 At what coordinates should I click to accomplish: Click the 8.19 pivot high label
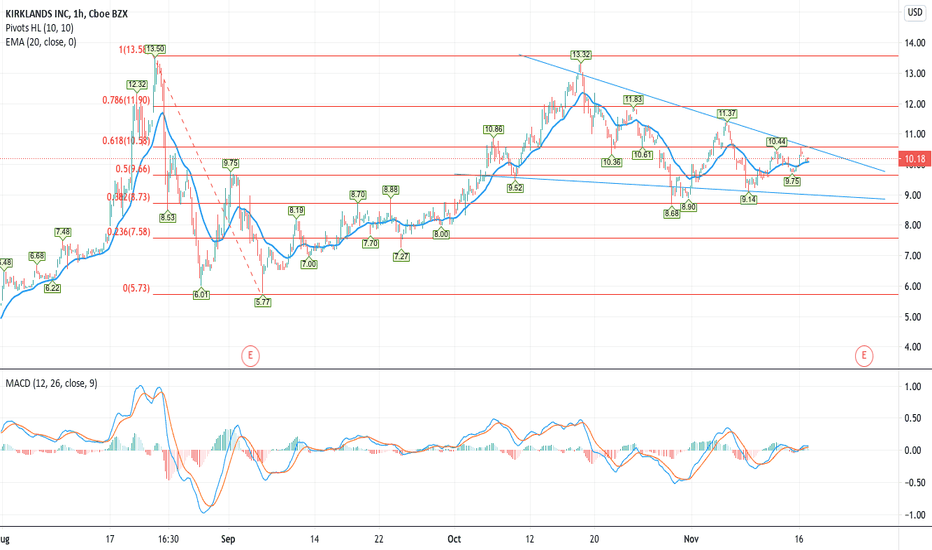pos(297,210)
